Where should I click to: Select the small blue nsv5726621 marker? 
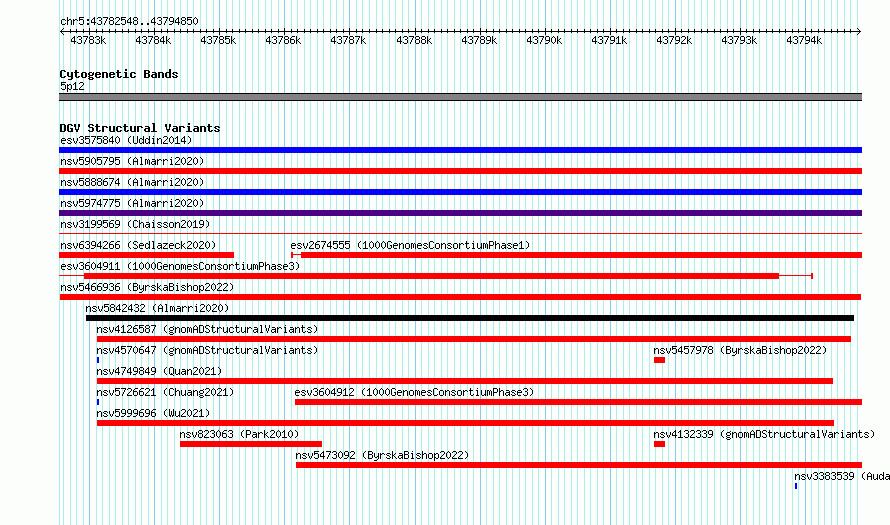point(98,402)
